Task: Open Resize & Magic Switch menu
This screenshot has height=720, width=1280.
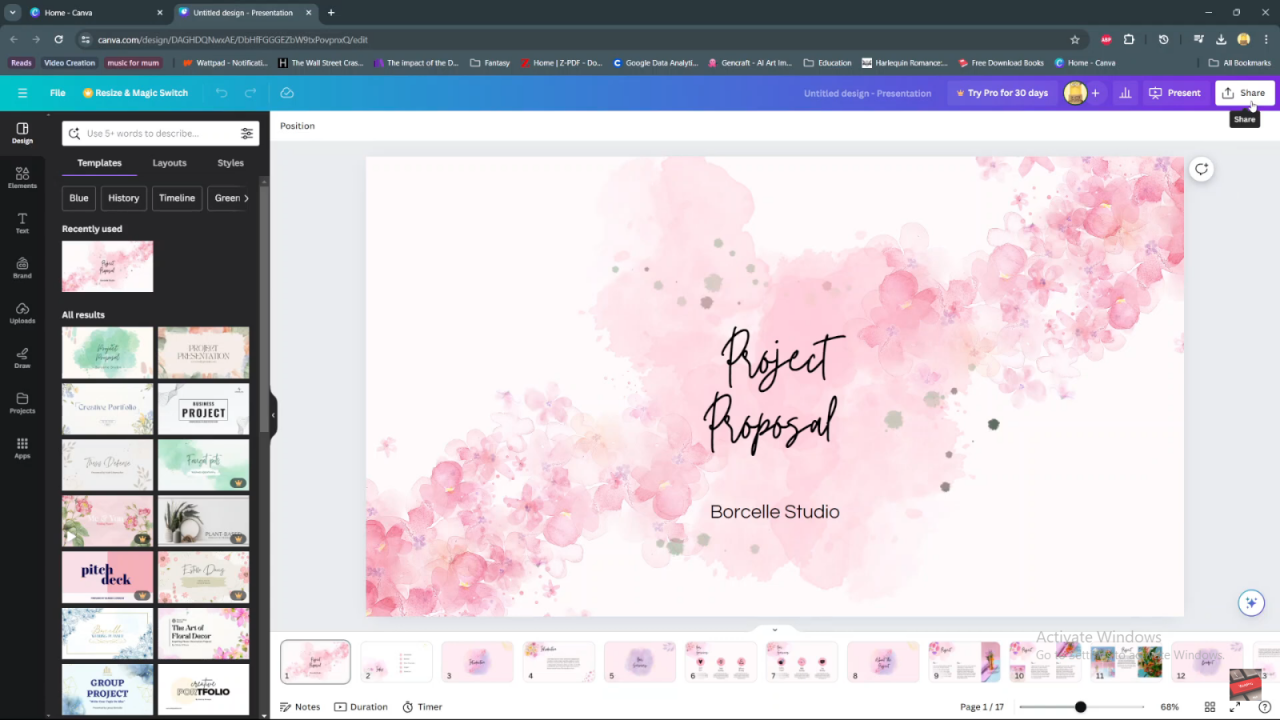Action: click(x=135, y=93)
